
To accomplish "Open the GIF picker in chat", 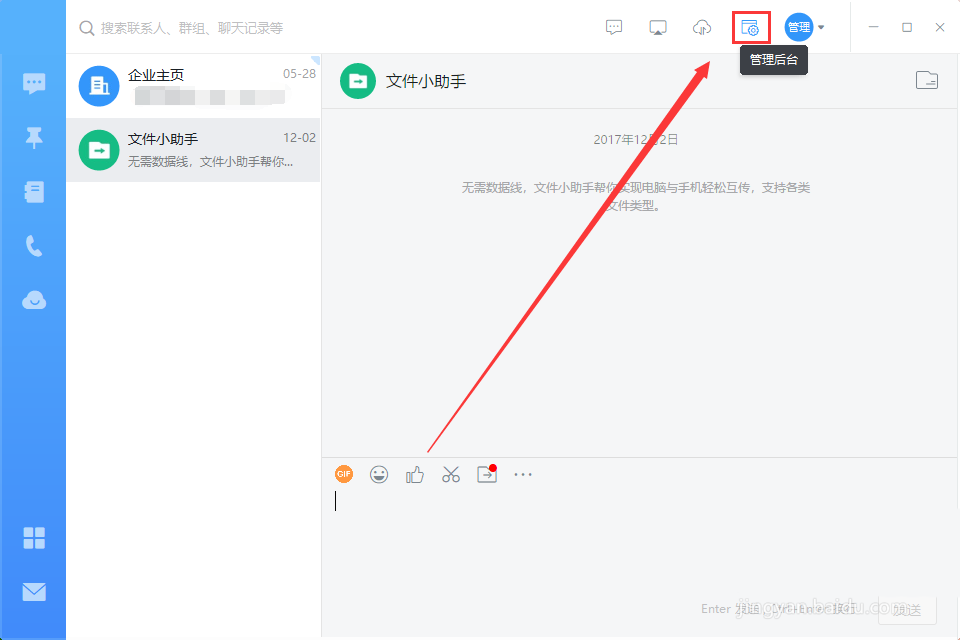I will point(344,474).
